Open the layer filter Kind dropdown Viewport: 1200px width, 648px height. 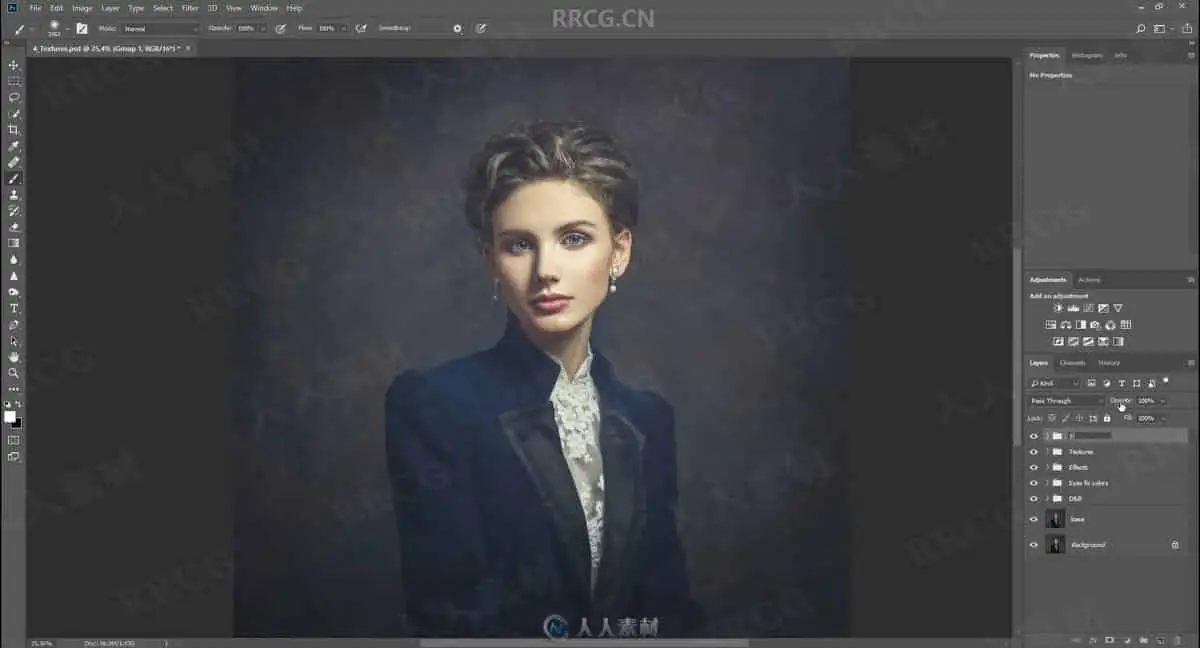1054,383
